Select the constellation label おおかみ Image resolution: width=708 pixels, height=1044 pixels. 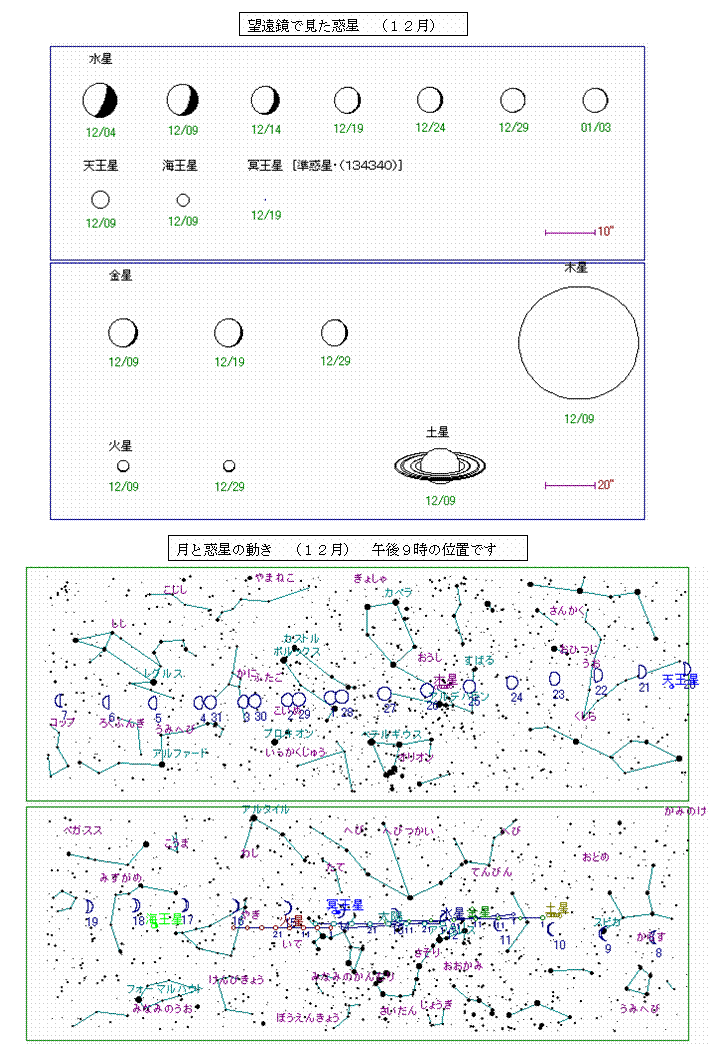coord(462,965)
